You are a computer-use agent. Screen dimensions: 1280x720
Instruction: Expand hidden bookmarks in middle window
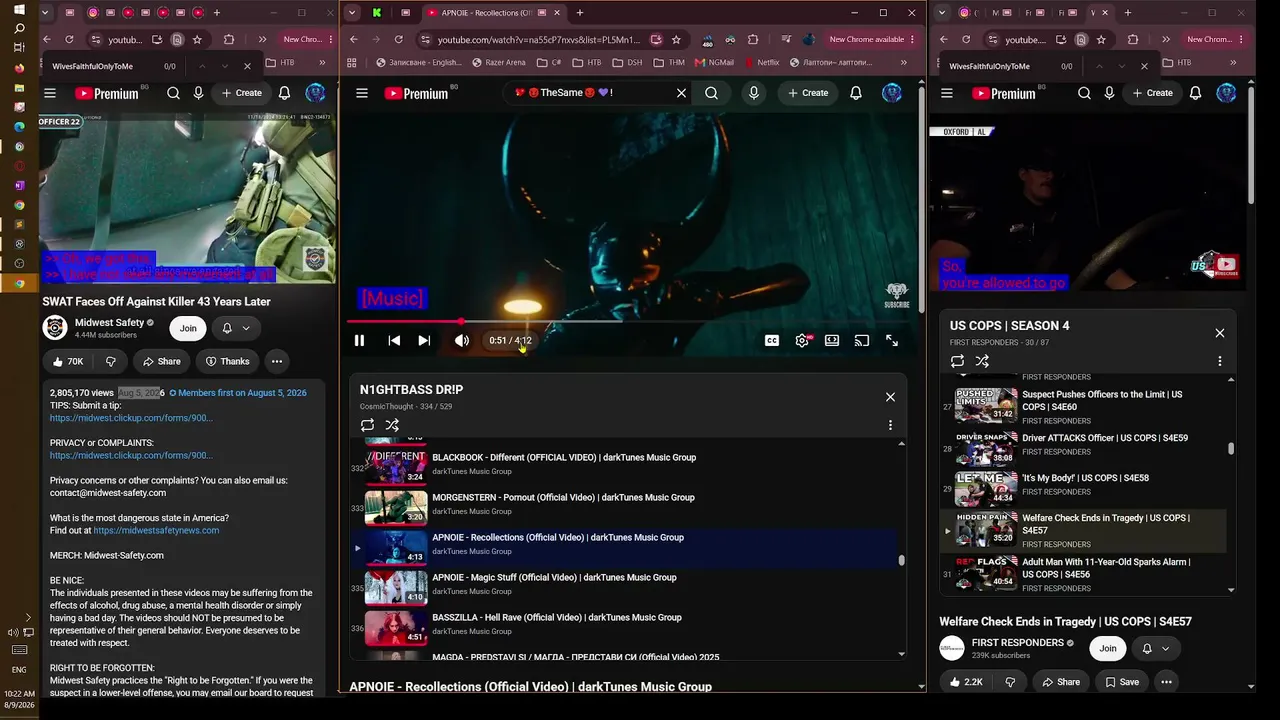pos(903,62)
